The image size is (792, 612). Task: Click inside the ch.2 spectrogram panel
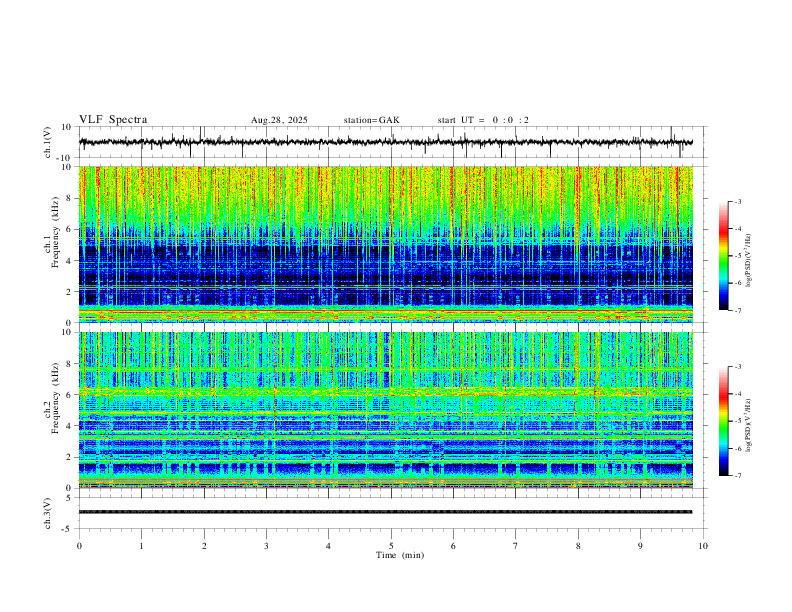click(x=386, y=410)
